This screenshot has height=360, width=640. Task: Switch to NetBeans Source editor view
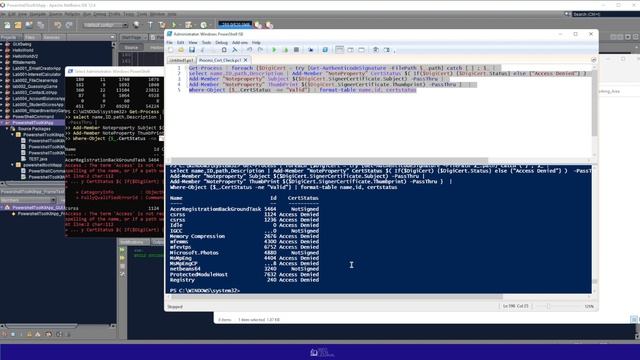(131, 47)
